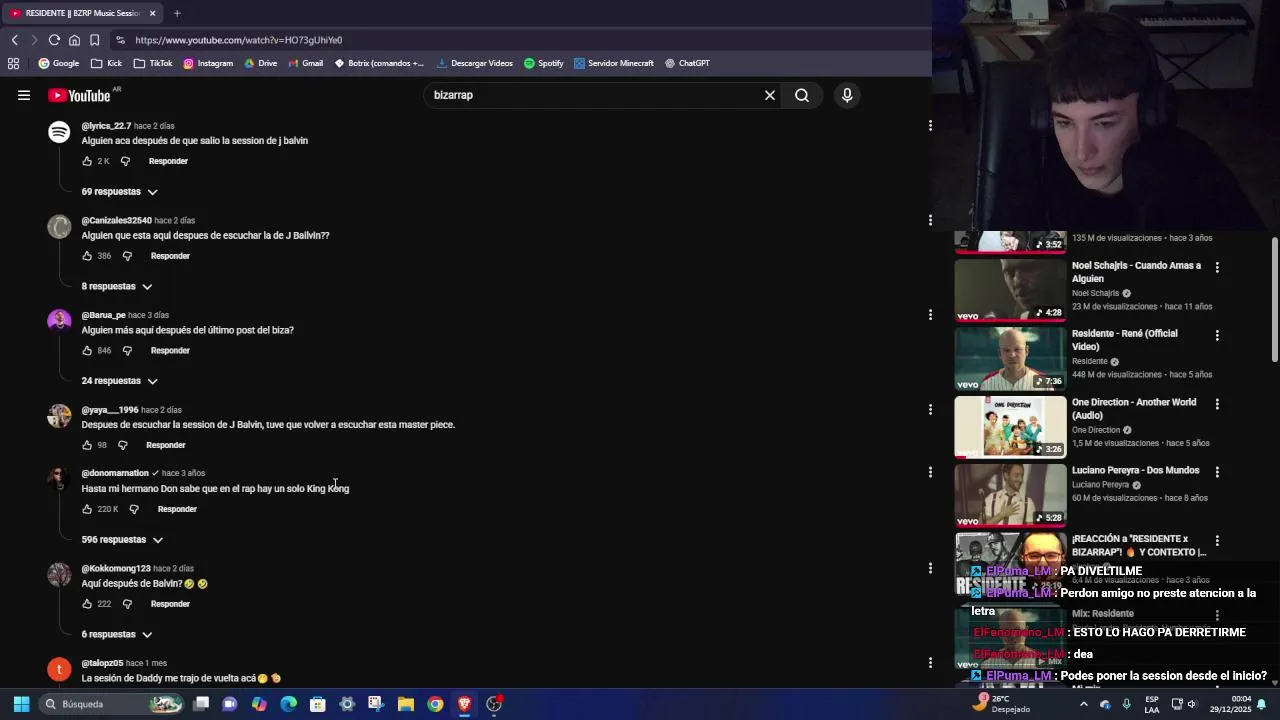Dislike the comment by @Barua_pe
The image size is (1280, 720).
(127, 351)
